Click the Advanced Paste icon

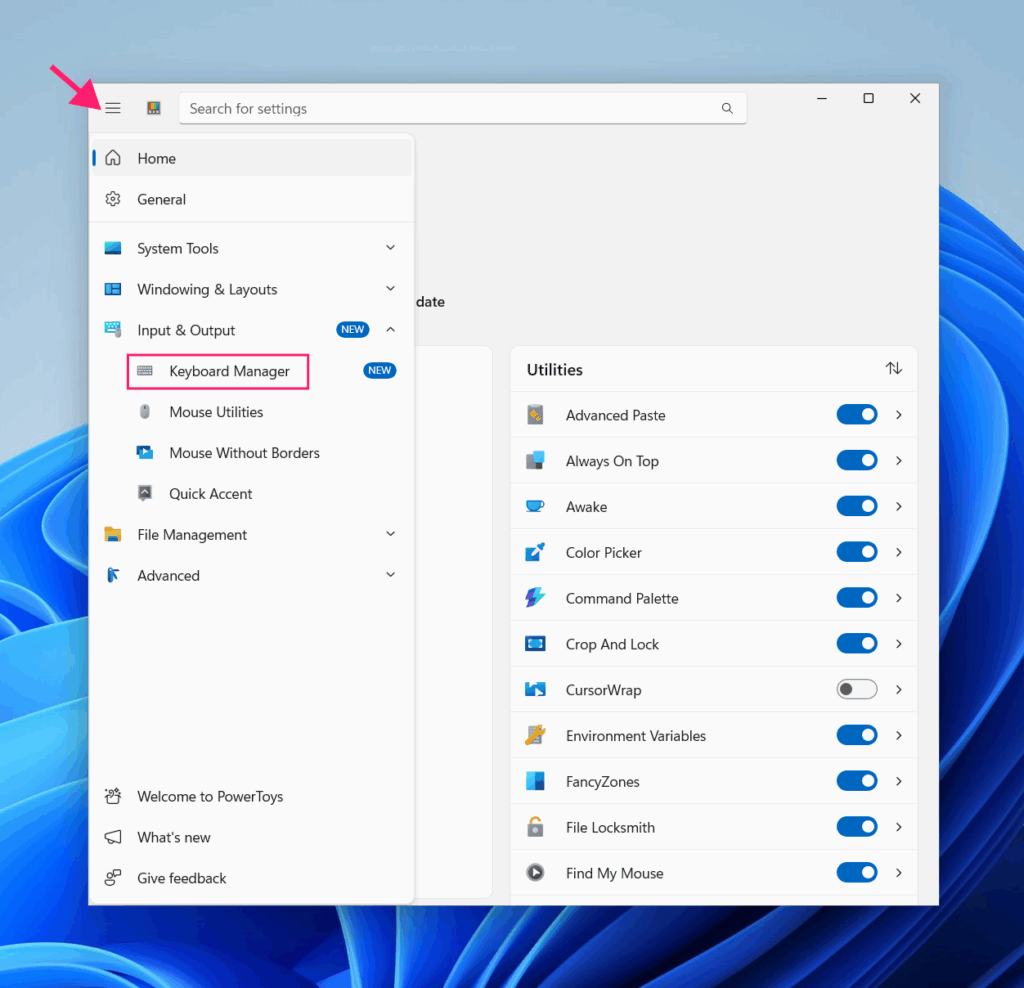(536, 415)
